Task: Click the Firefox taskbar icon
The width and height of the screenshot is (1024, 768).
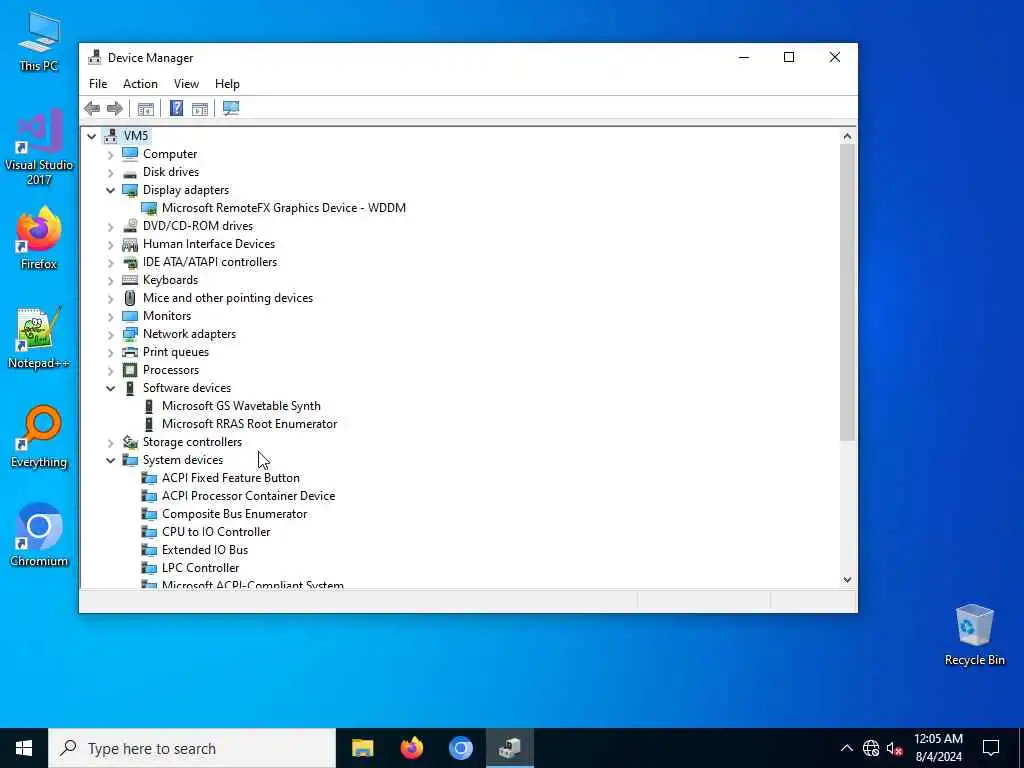Action: click(411, 748)
